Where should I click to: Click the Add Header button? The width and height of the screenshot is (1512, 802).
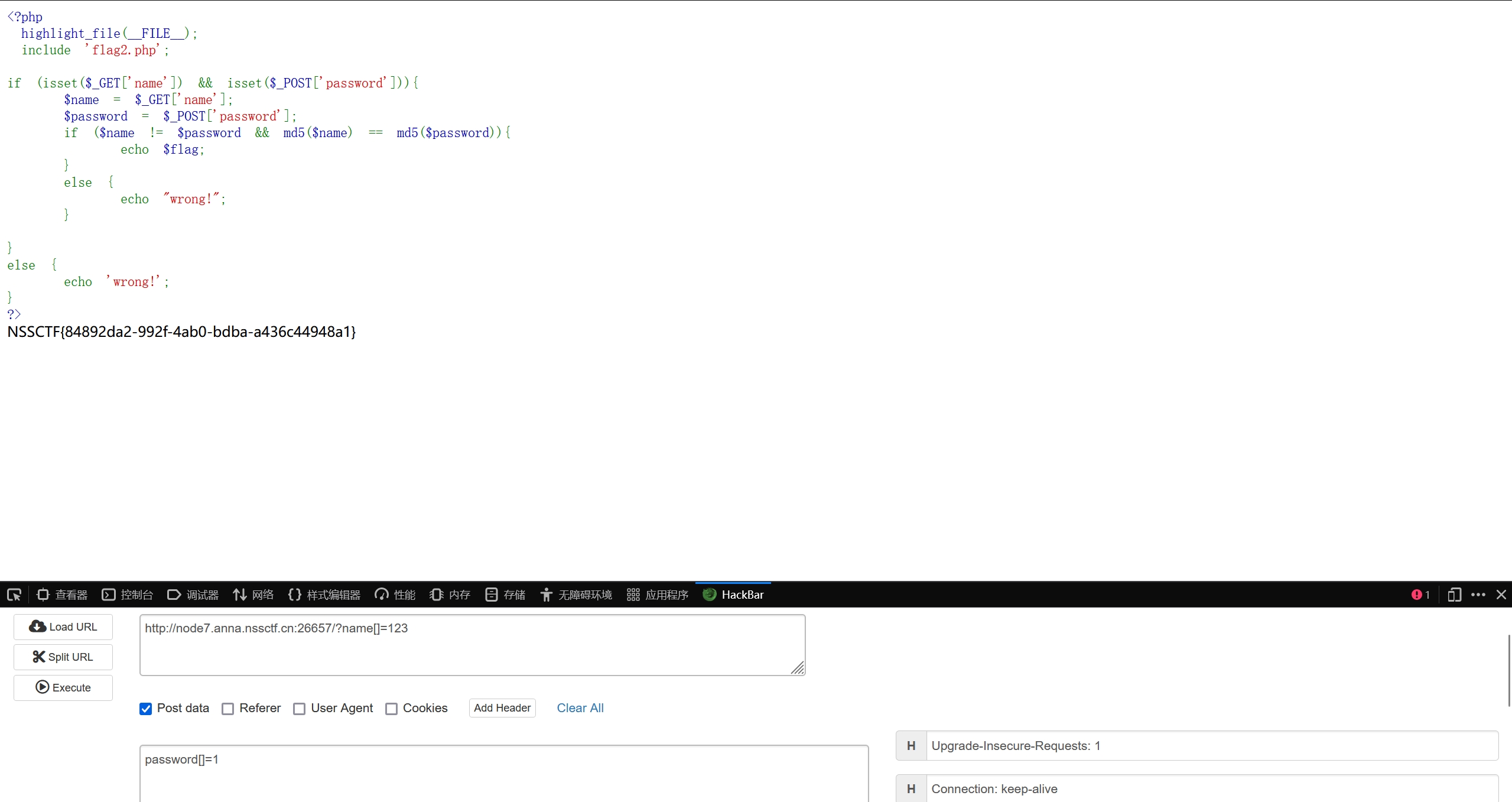pyautogui.click(x=502, y=708)
